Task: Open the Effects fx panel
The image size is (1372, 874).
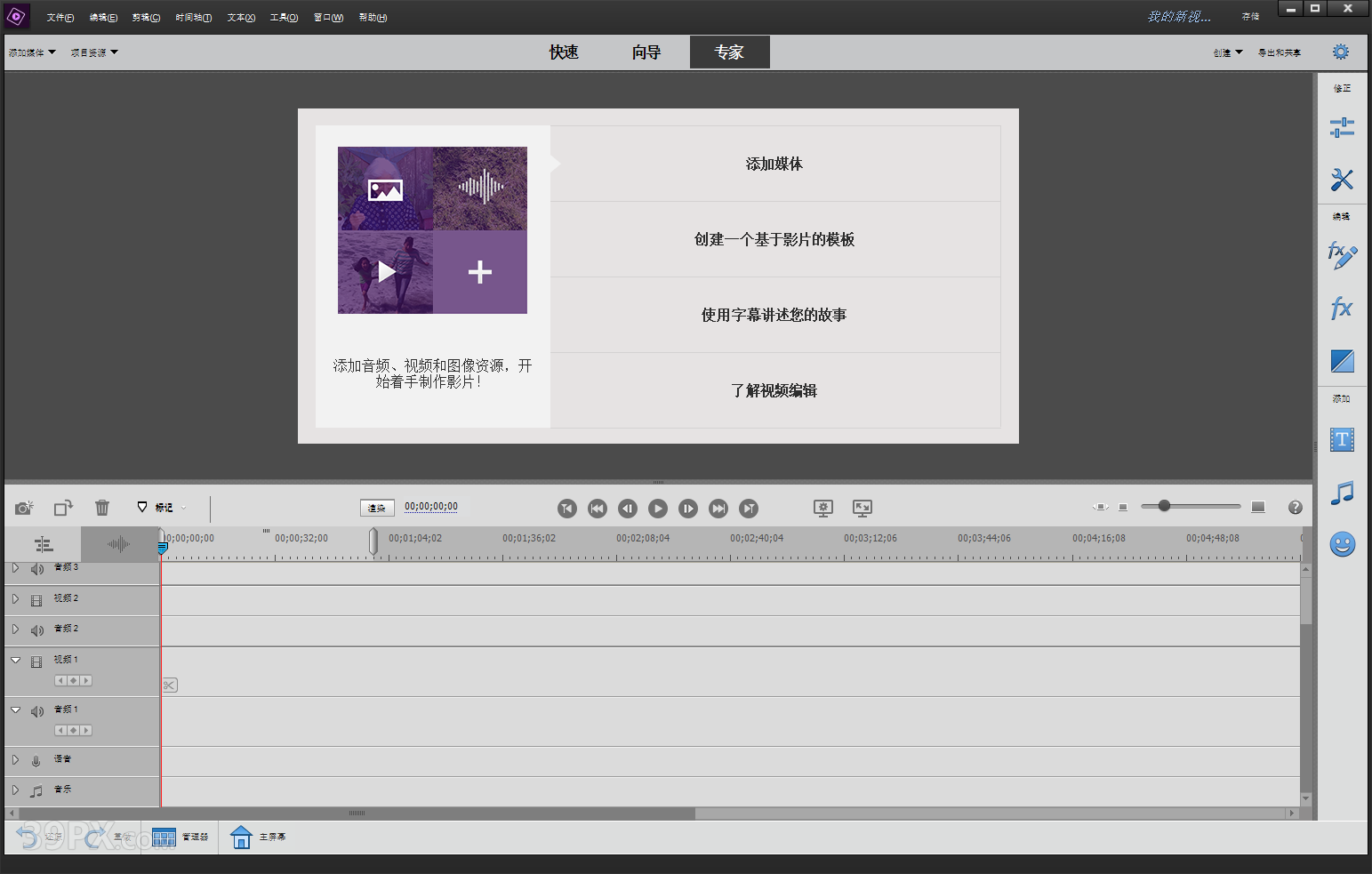Action: coord(1341,309)
